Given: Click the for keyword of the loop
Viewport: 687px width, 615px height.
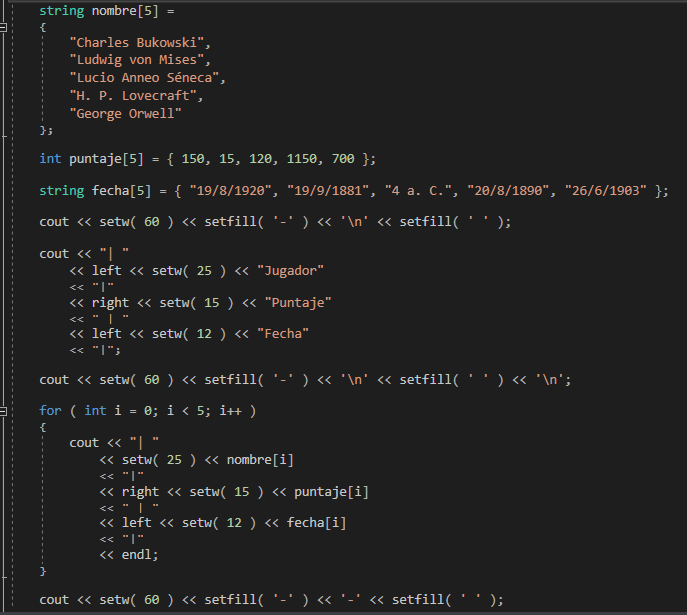Looking at the screenshot, I should 50,411.
